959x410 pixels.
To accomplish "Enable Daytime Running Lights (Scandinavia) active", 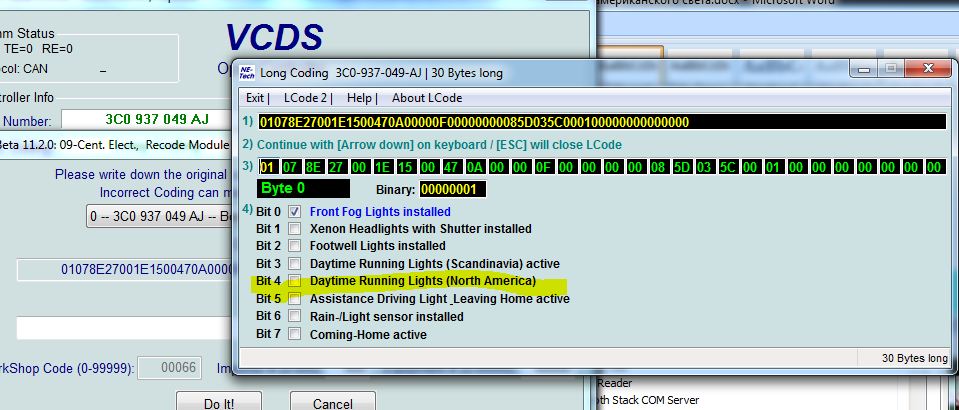I will pos(294,264).
